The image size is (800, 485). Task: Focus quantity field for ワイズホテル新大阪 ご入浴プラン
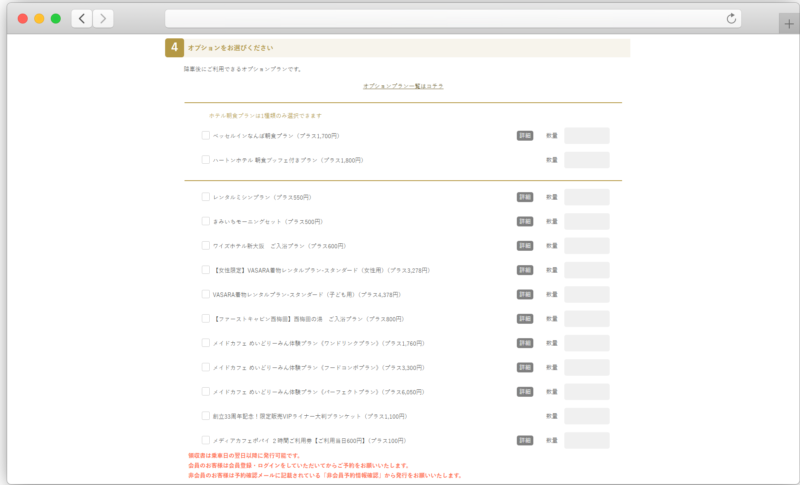pyautogui.click(x=587, y=246)
